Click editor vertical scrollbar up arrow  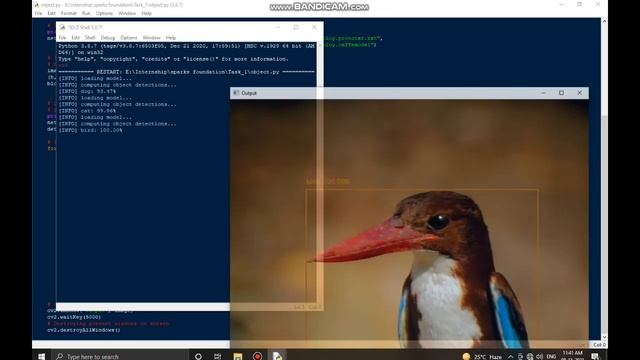604,21
